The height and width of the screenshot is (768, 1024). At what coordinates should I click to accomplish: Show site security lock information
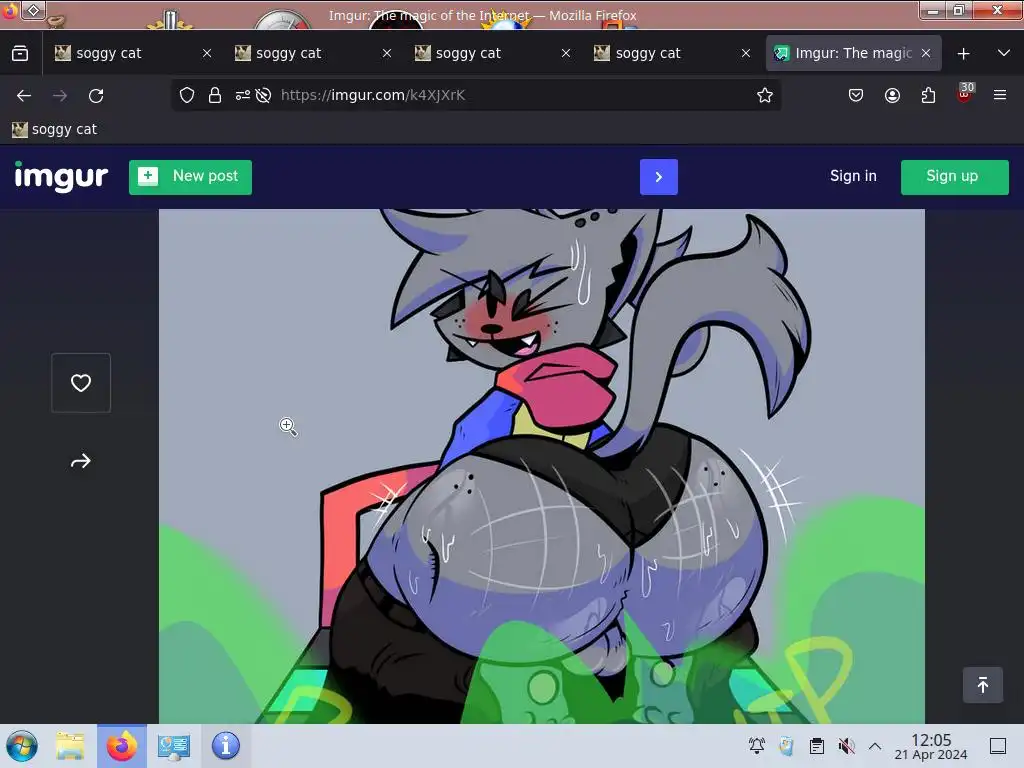point(215,95)
